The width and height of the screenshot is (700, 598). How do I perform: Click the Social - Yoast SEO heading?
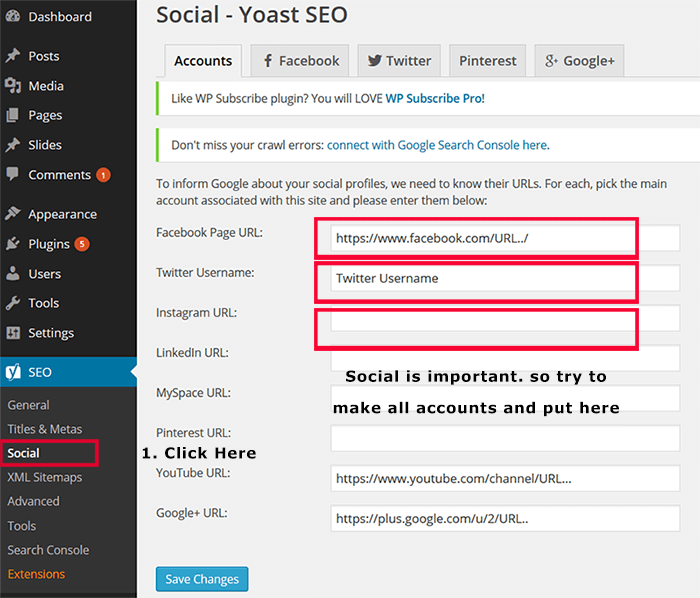pos(251,14)
